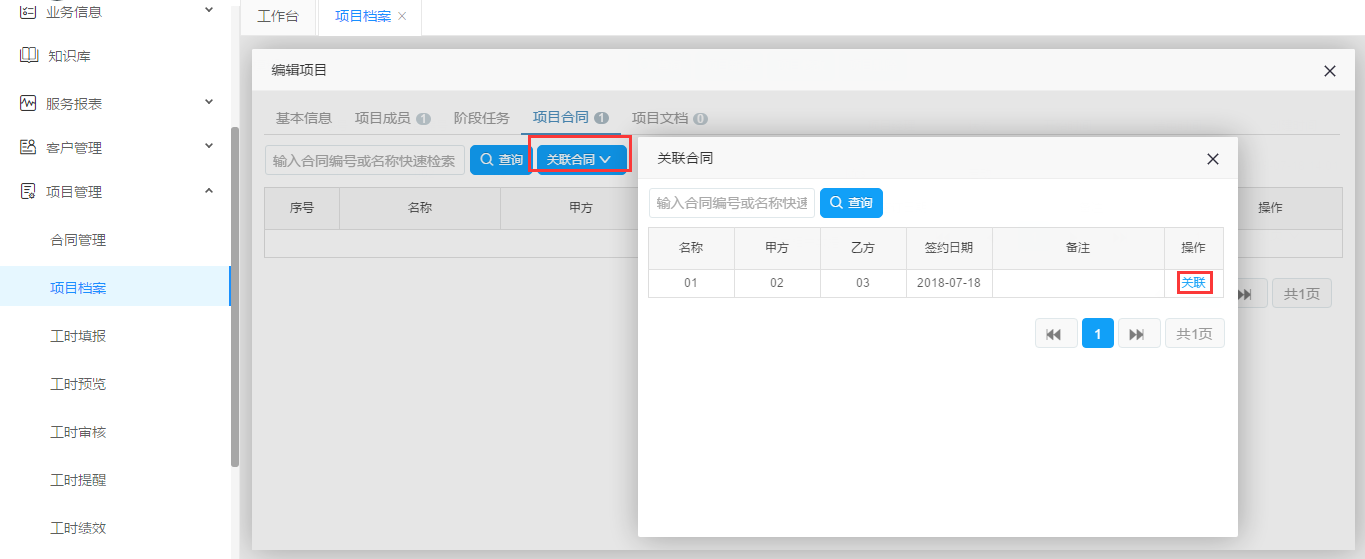Screen dimensions: 1365x559
Task: Switch to the 阶段任务 tab
Action: 481,118
